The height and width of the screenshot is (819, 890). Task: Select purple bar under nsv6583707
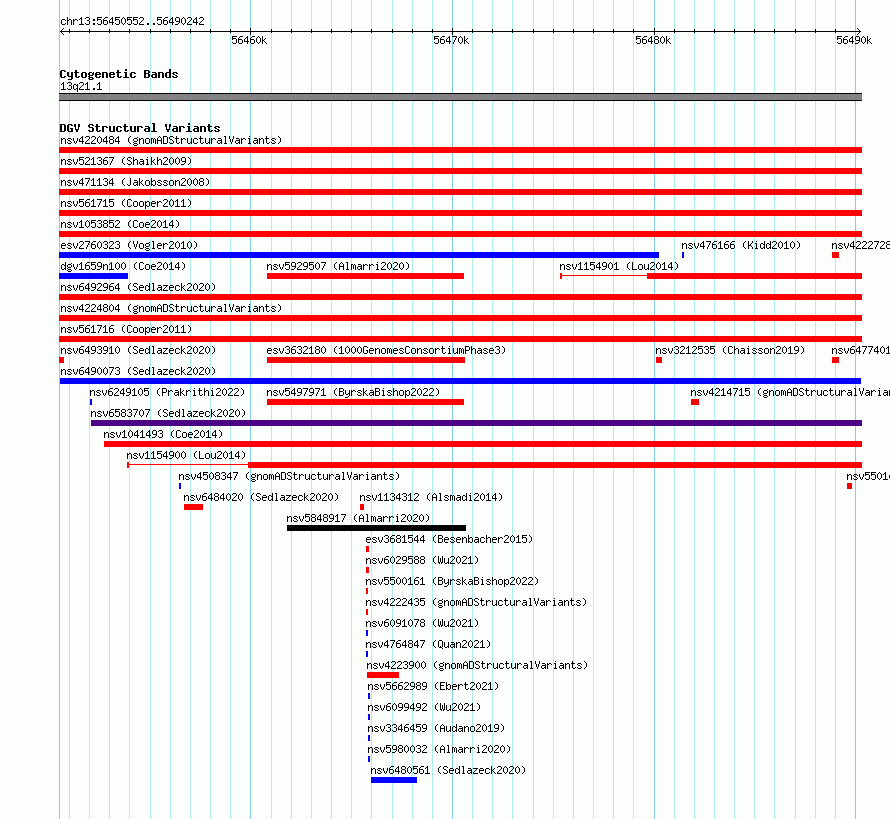coord(476,423)
